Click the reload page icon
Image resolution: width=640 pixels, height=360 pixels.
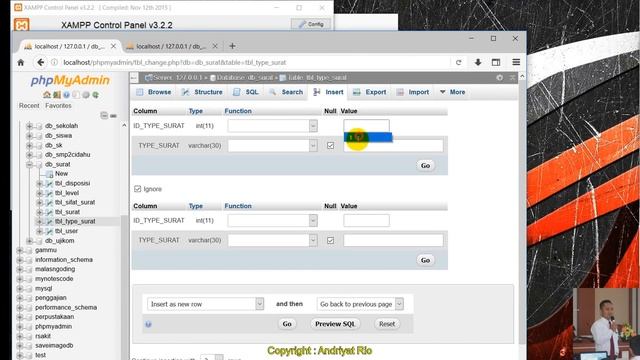458,62
